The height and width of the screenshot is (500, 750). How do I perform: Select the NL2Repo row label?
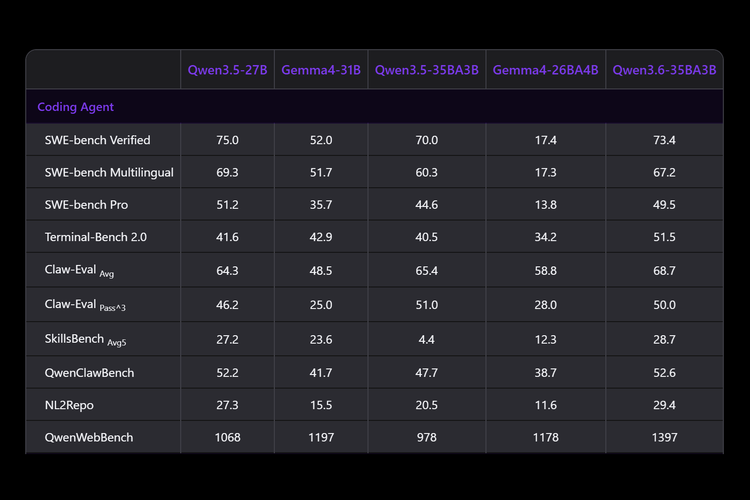69,405
